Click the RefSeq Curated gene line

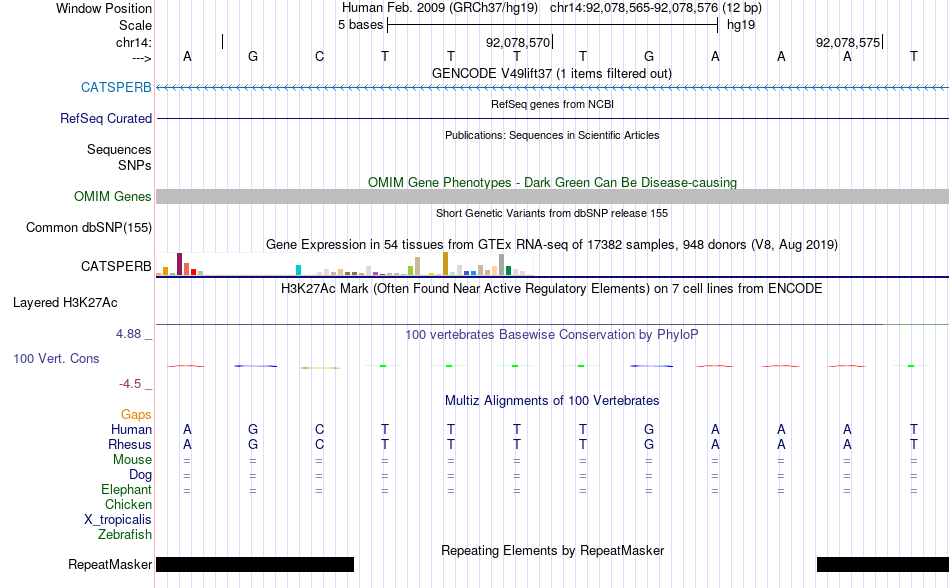click(553, 118)
